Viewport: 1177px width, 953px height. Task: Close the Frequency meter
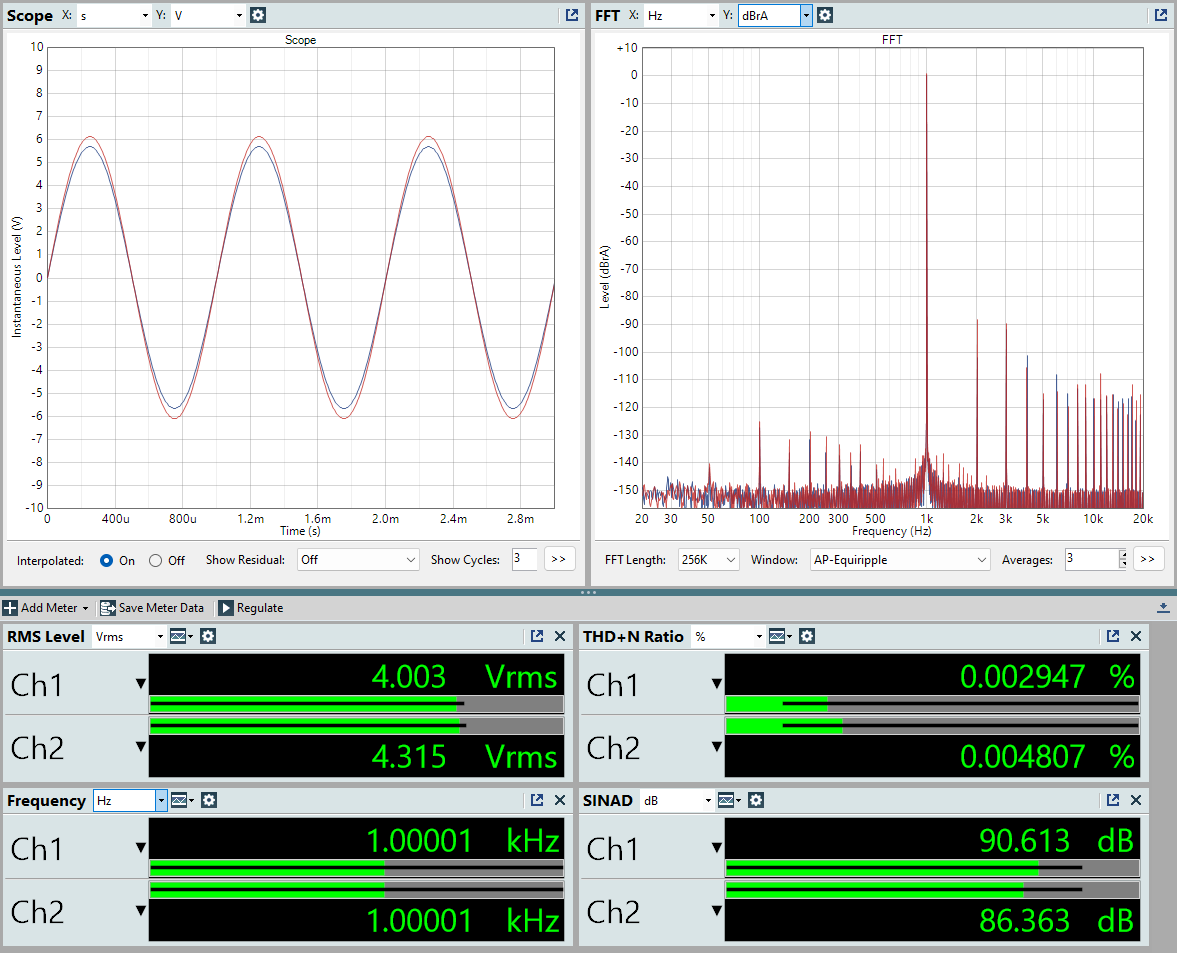coord(560,801)
